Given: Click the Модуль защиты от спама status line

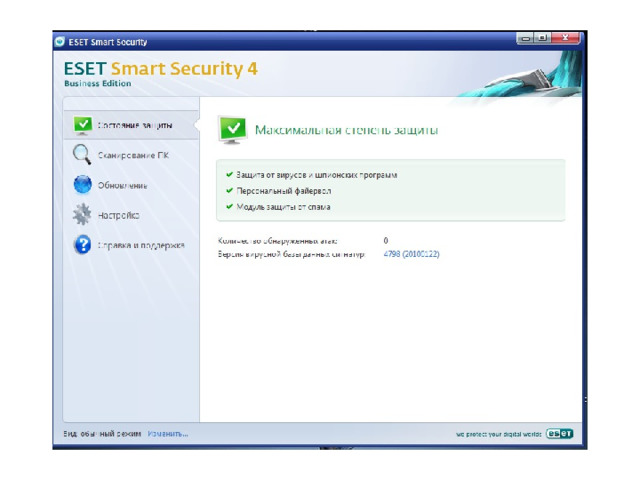Looking at the screenshot, I should [283, 207].
